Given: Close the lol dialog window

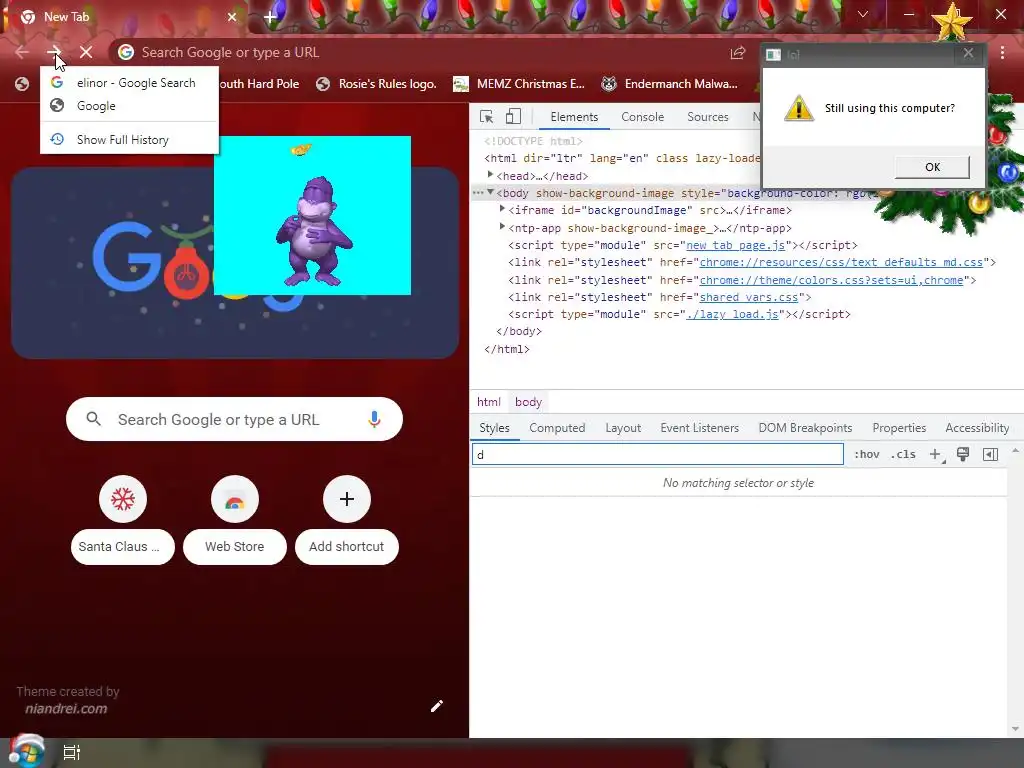Looking at the screenshot, I should [x=968, y=54].
